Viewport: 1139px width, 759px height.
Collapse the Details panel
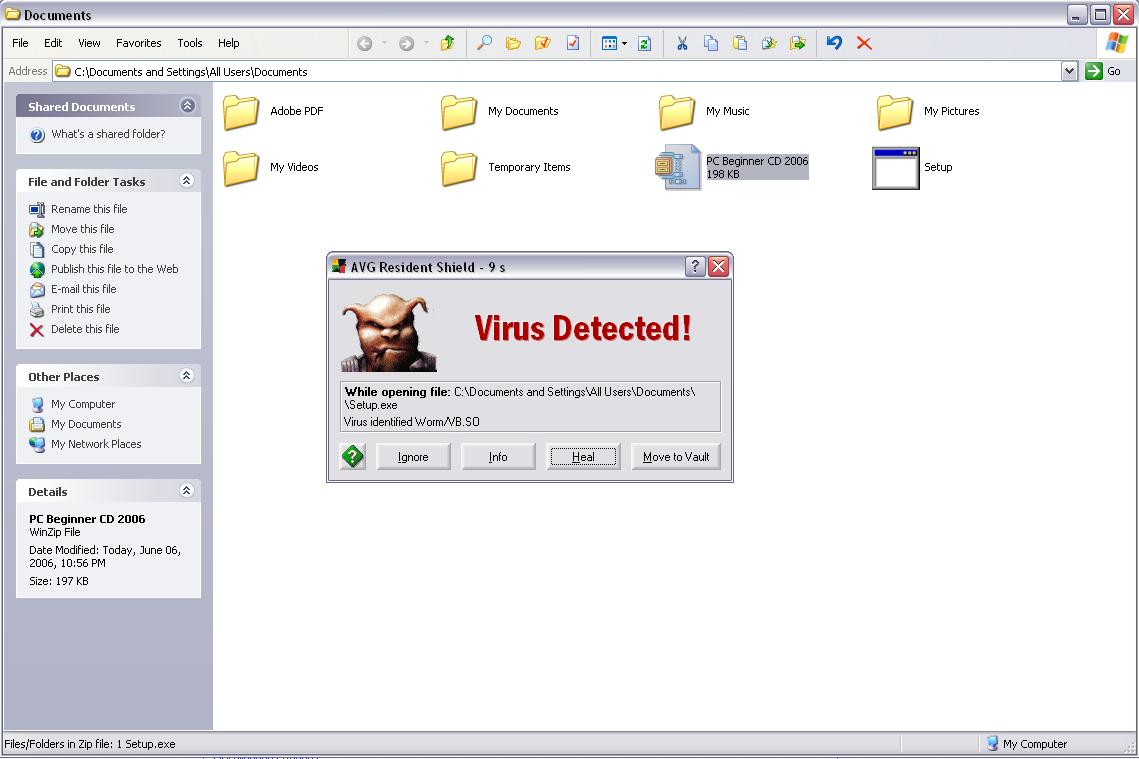(x=187, y=490)
